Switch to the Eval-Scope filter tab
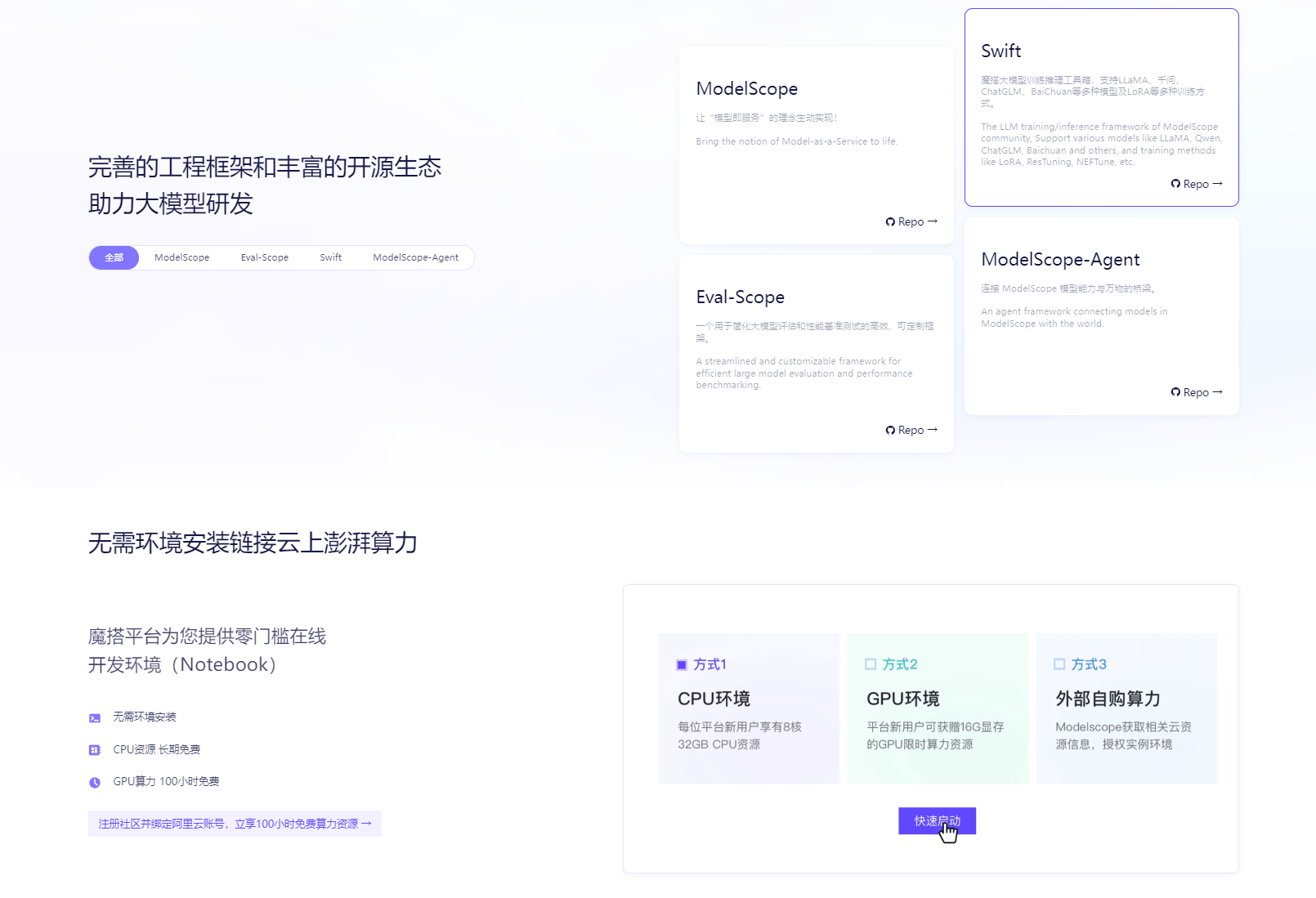This screenshot has height=898, width=1316. coord(265,257)
